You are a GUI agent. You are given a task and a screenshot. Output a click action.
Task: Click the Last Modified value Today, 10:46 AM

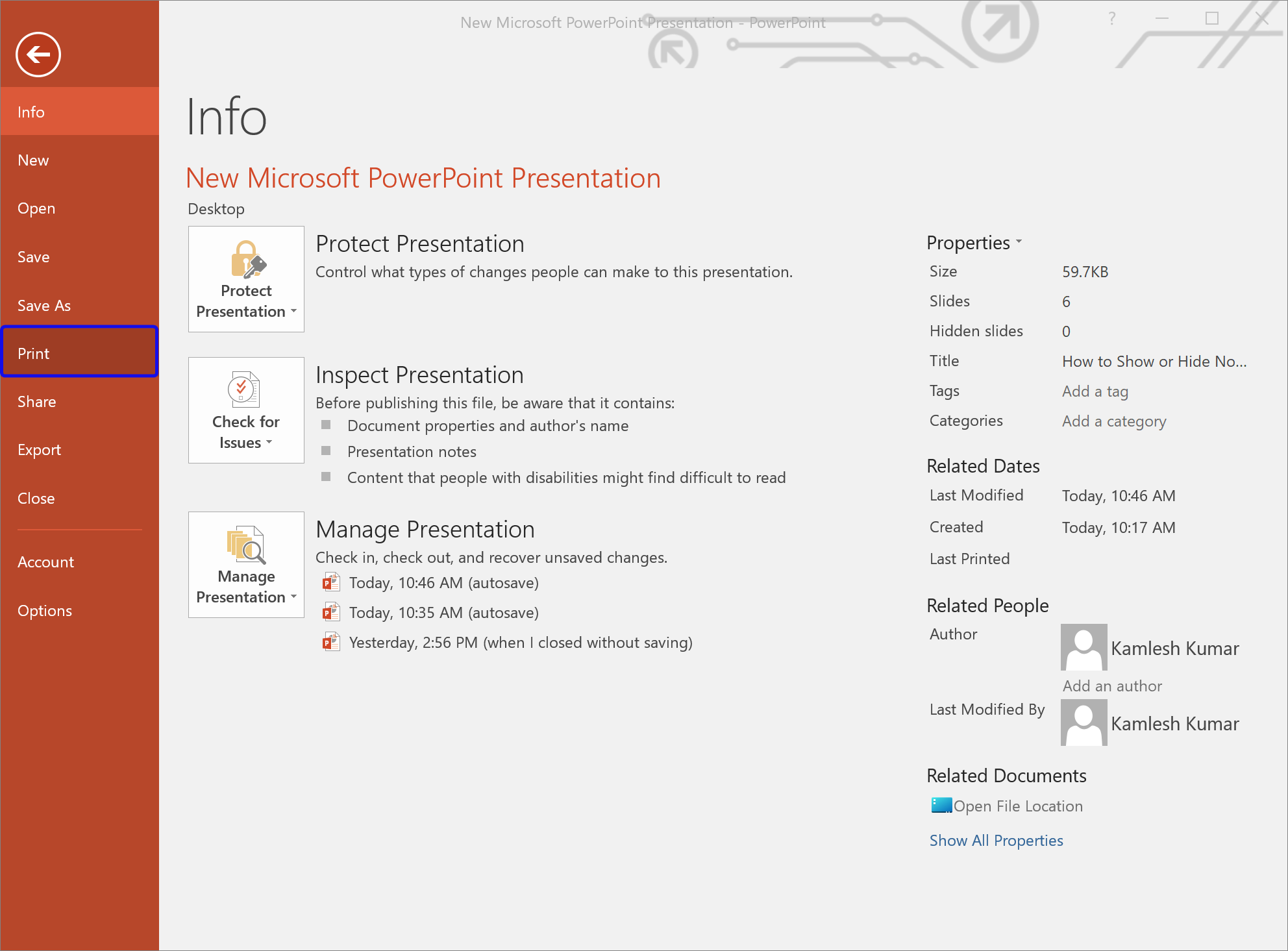pyautogui.click(x=1119, y=496)
